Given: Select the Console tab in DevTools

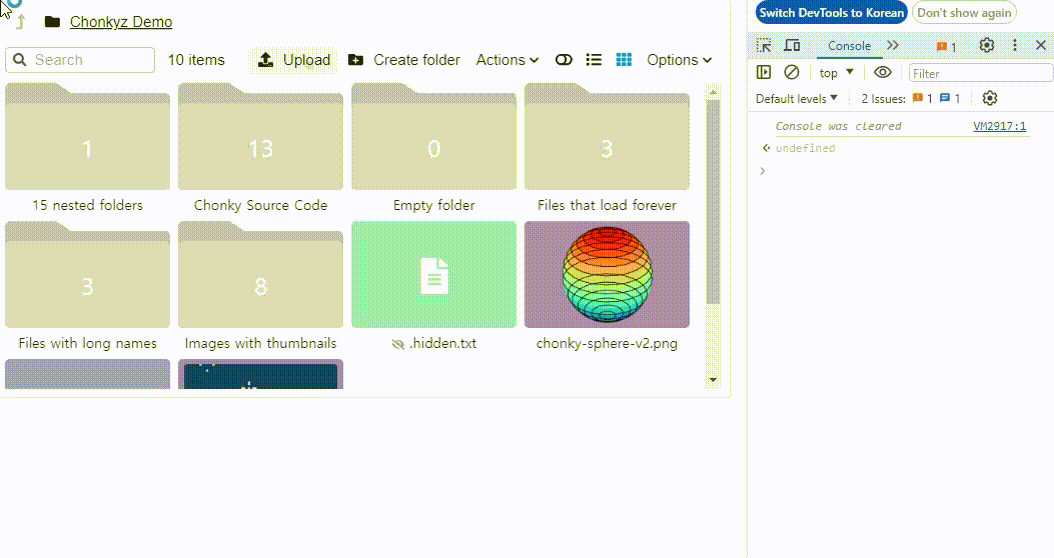Looking at the screenshot, I should (849, 46).
